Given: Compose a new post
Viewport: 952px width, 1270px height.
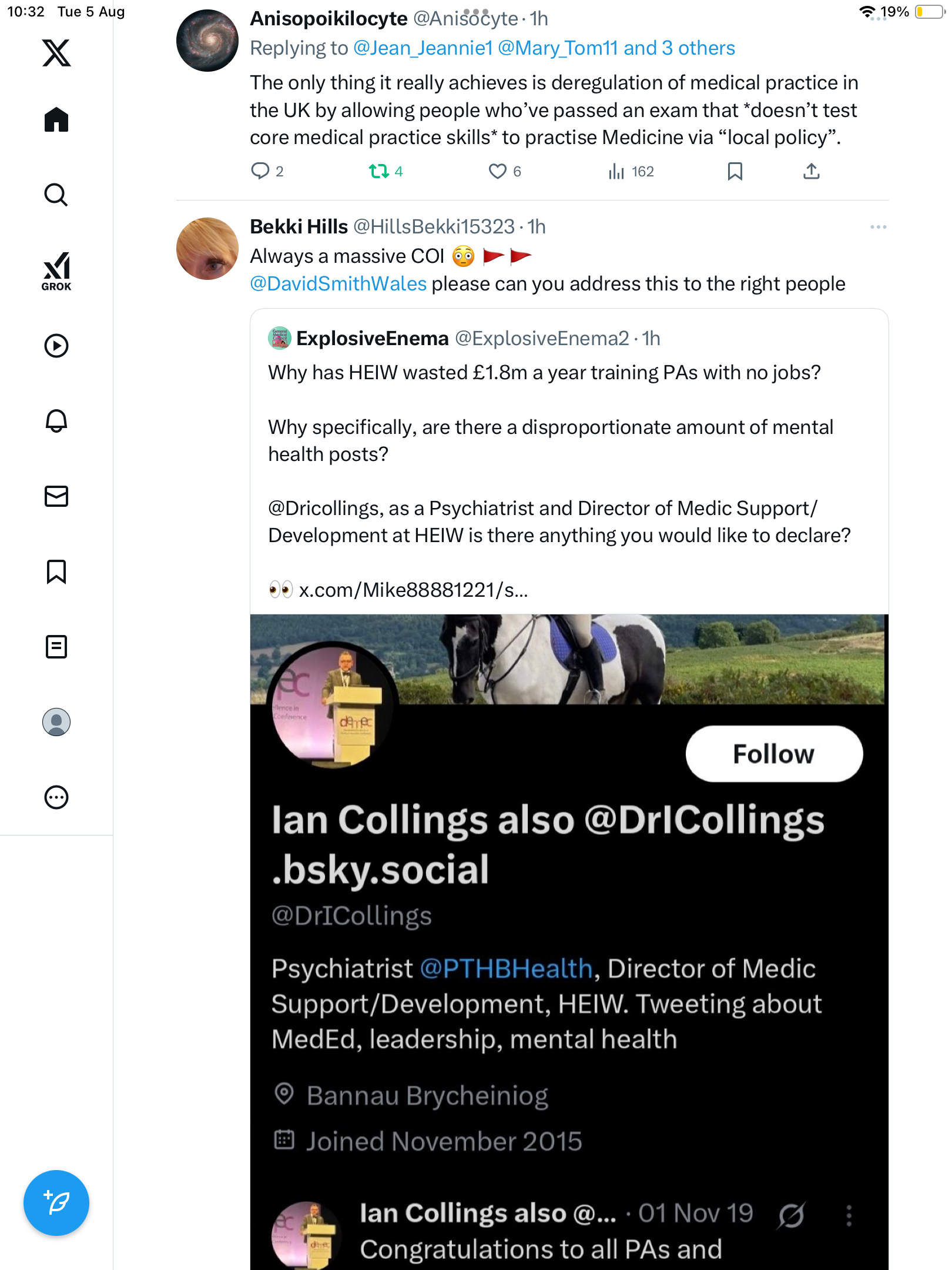Looking at the screenshot, I should coord(56,1203).
